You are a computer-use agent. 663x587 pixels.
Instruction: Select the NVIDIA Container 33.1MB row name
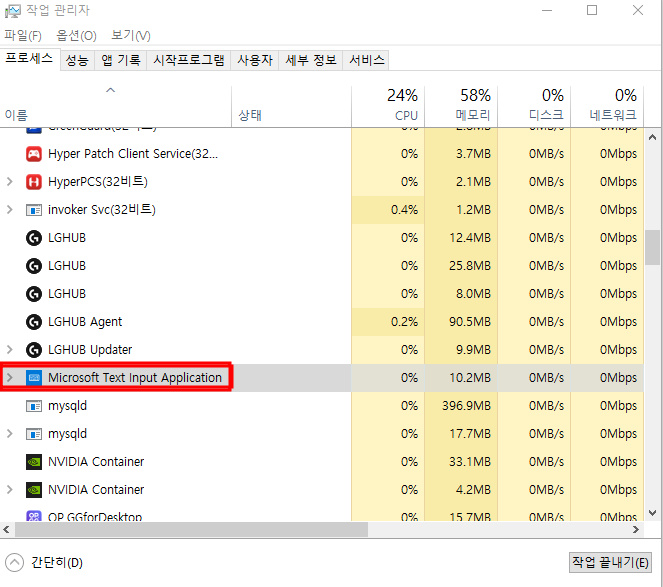[96, 462]
